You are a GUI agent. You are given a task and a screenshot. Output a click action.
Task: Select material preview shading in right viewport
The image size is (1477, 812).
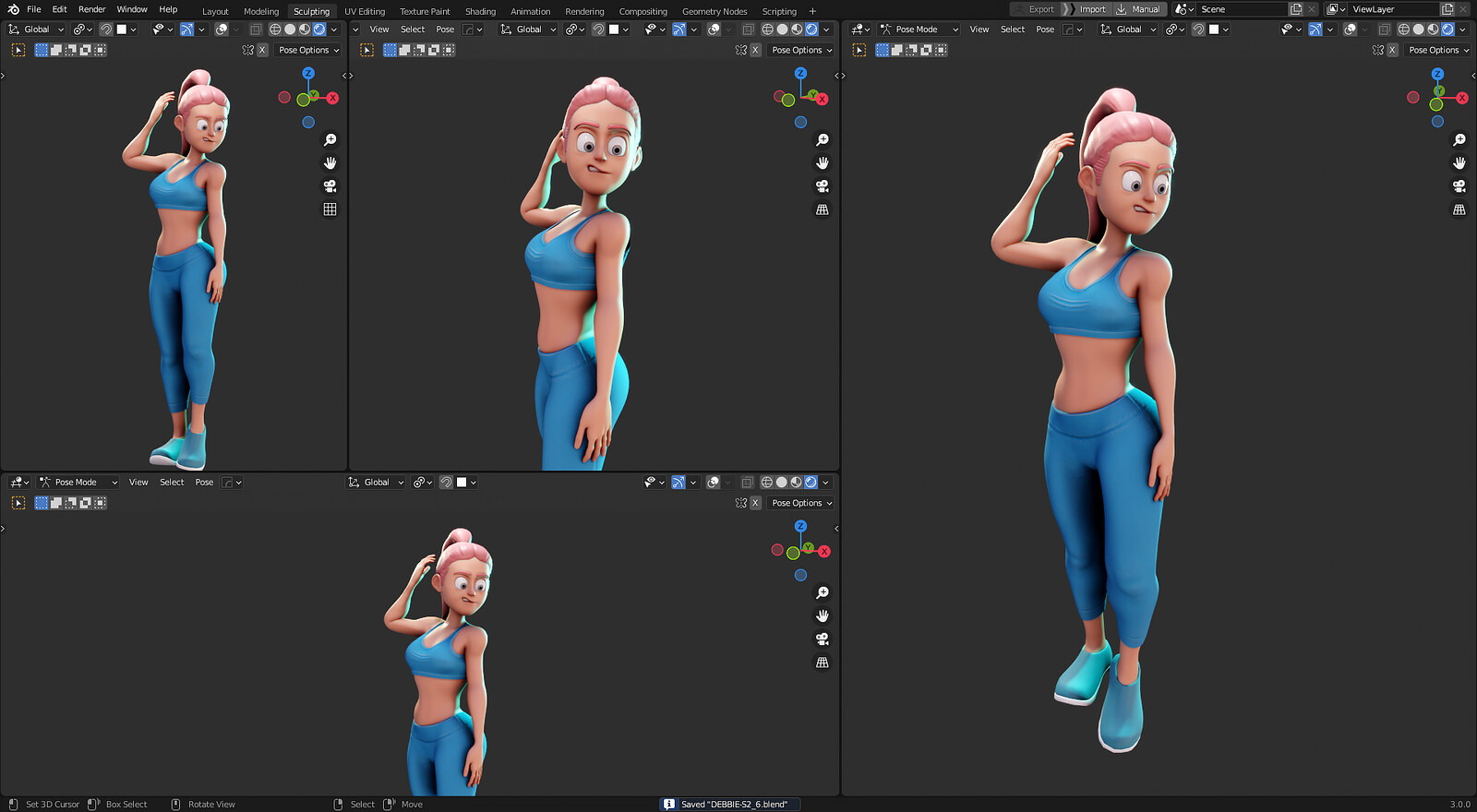[1434, 30]
